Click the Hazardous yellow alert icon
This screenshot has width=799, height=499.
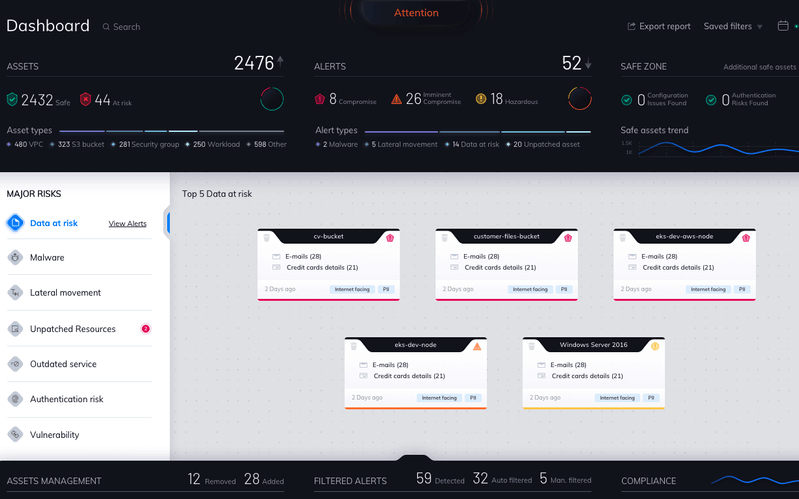(480, 99)
